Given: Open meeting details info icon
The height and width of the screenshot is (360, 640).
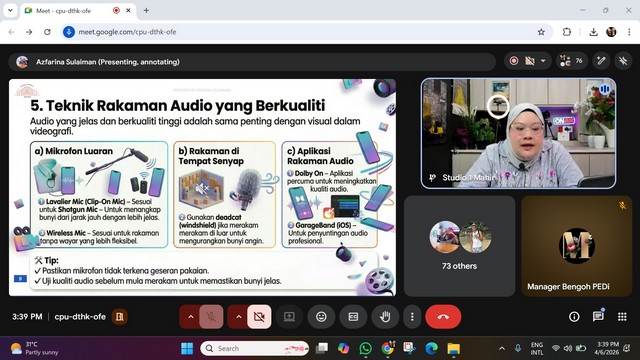Looking at the screenshot, I should tap(574, 317).
